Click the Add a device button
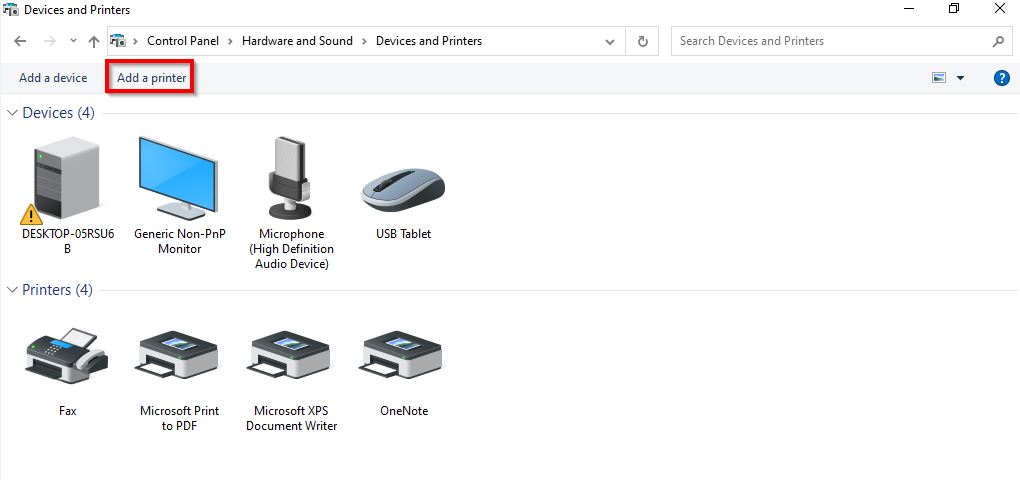This screenshot has height=480, width=1020. (x=53, y=78)
